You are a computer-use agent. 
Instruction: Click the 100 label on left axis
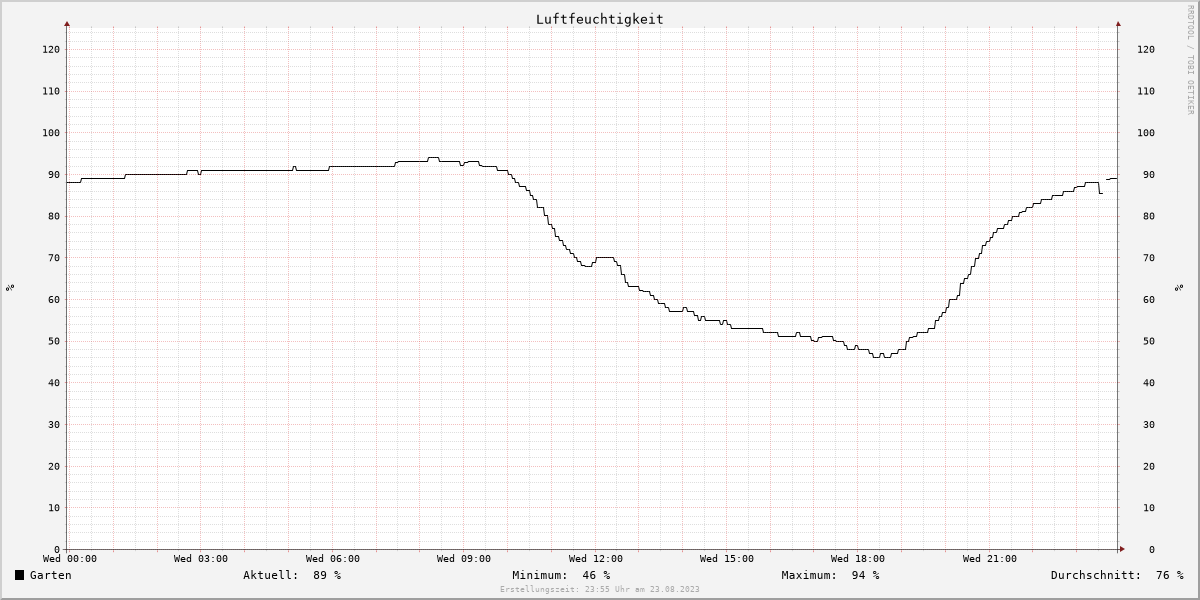coord(51,133)
